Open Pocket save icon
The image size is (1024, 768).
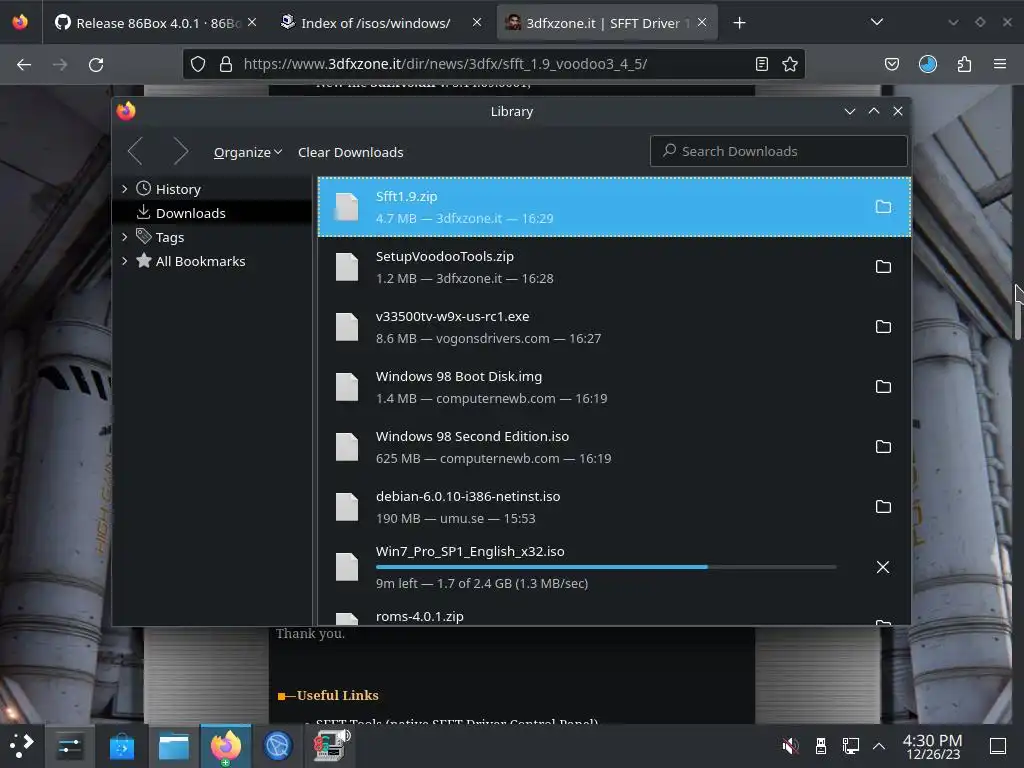click(x=891, y=64)
